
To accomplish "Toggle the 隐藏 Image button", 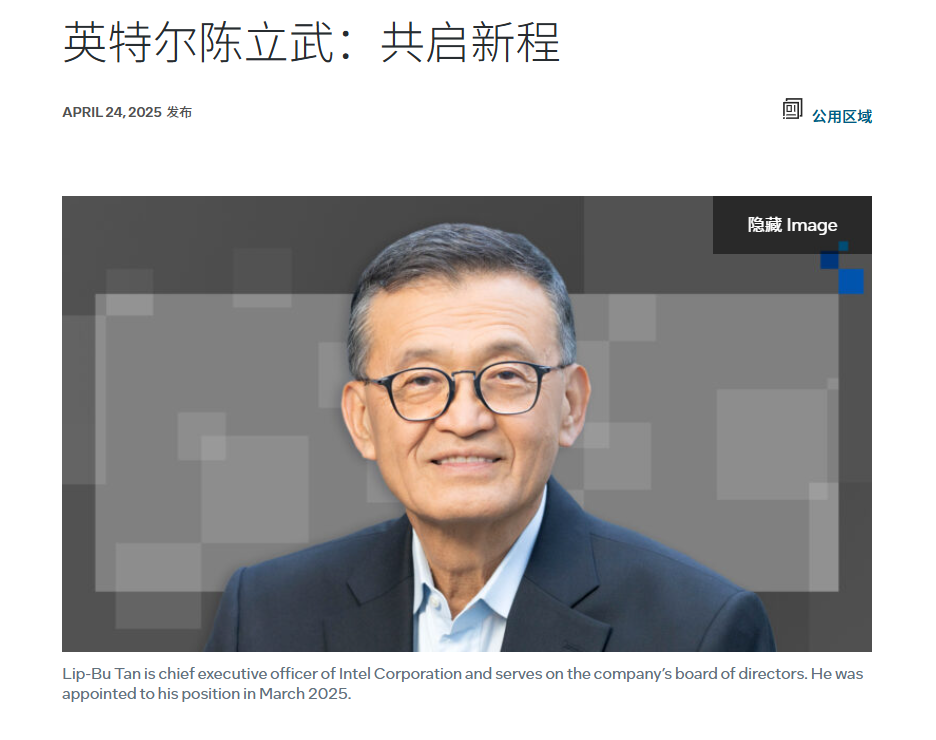I will [x=792, y=225].
